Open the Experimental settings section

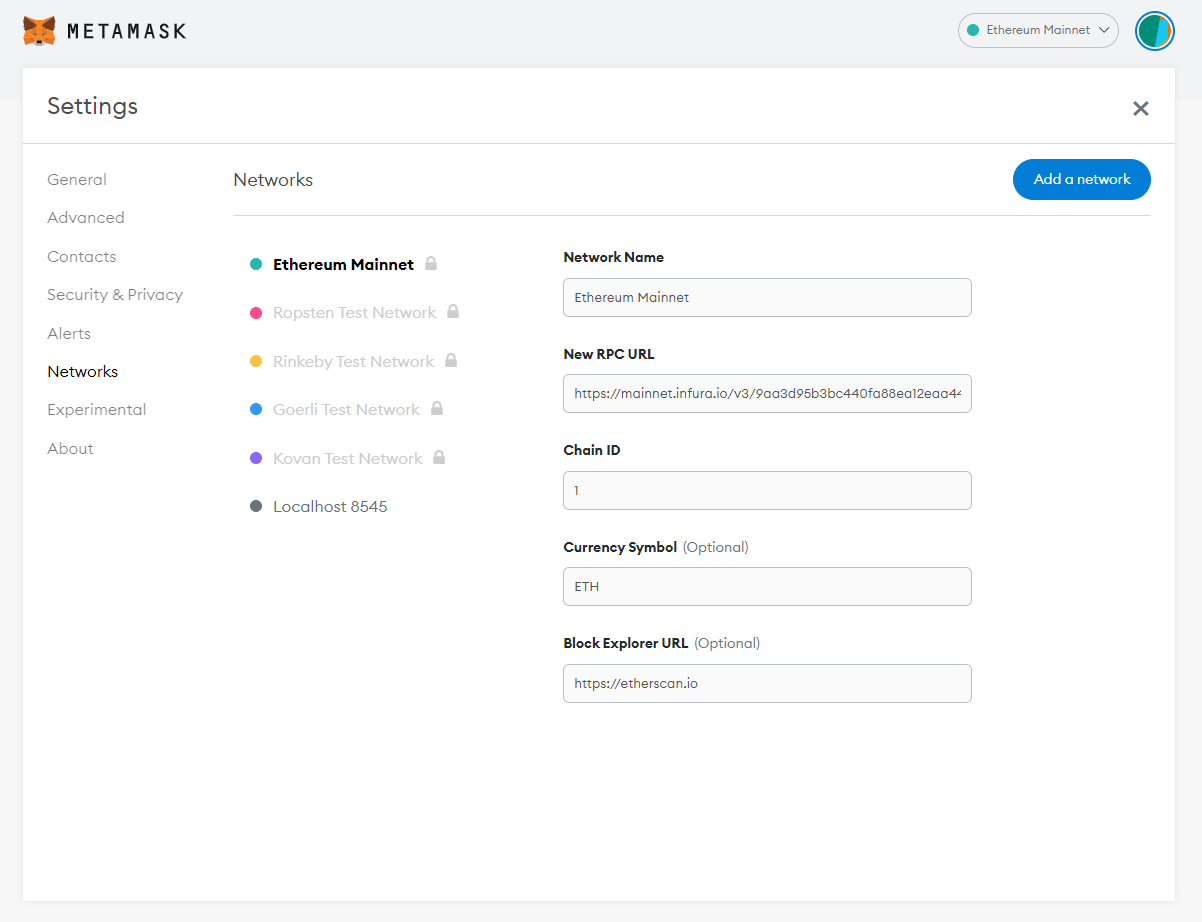pos(96,409)
